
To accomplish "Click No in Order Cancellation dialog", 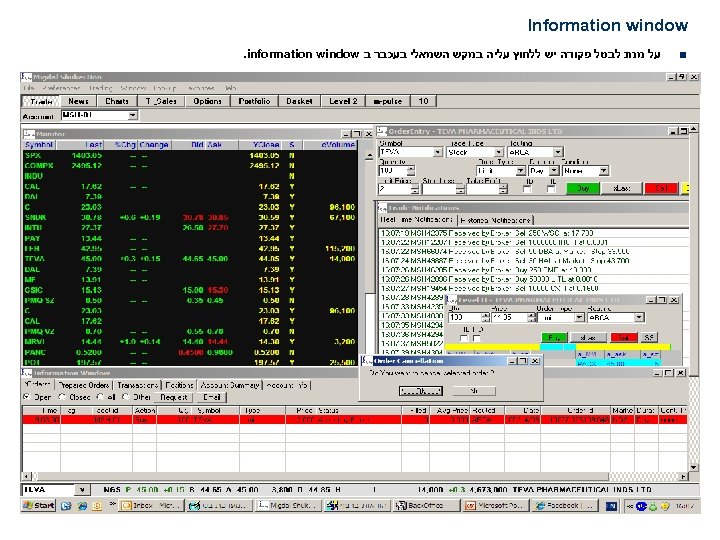I will point(474,391).
